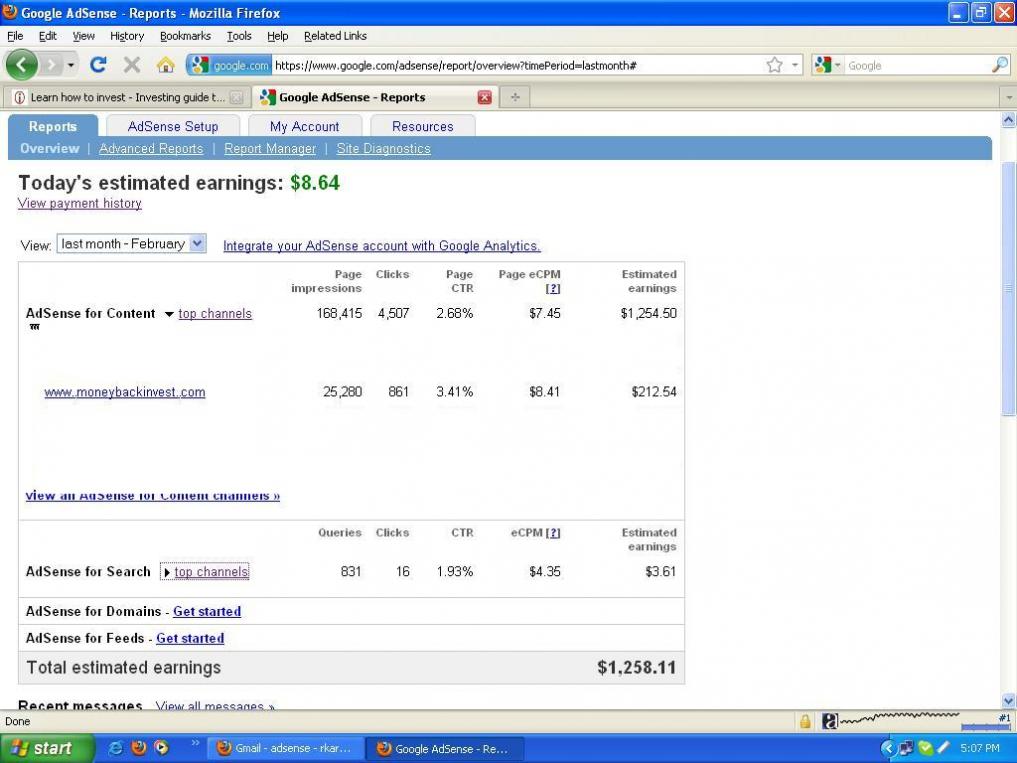Click the Page eCPM help question mark

coord(553,289)
